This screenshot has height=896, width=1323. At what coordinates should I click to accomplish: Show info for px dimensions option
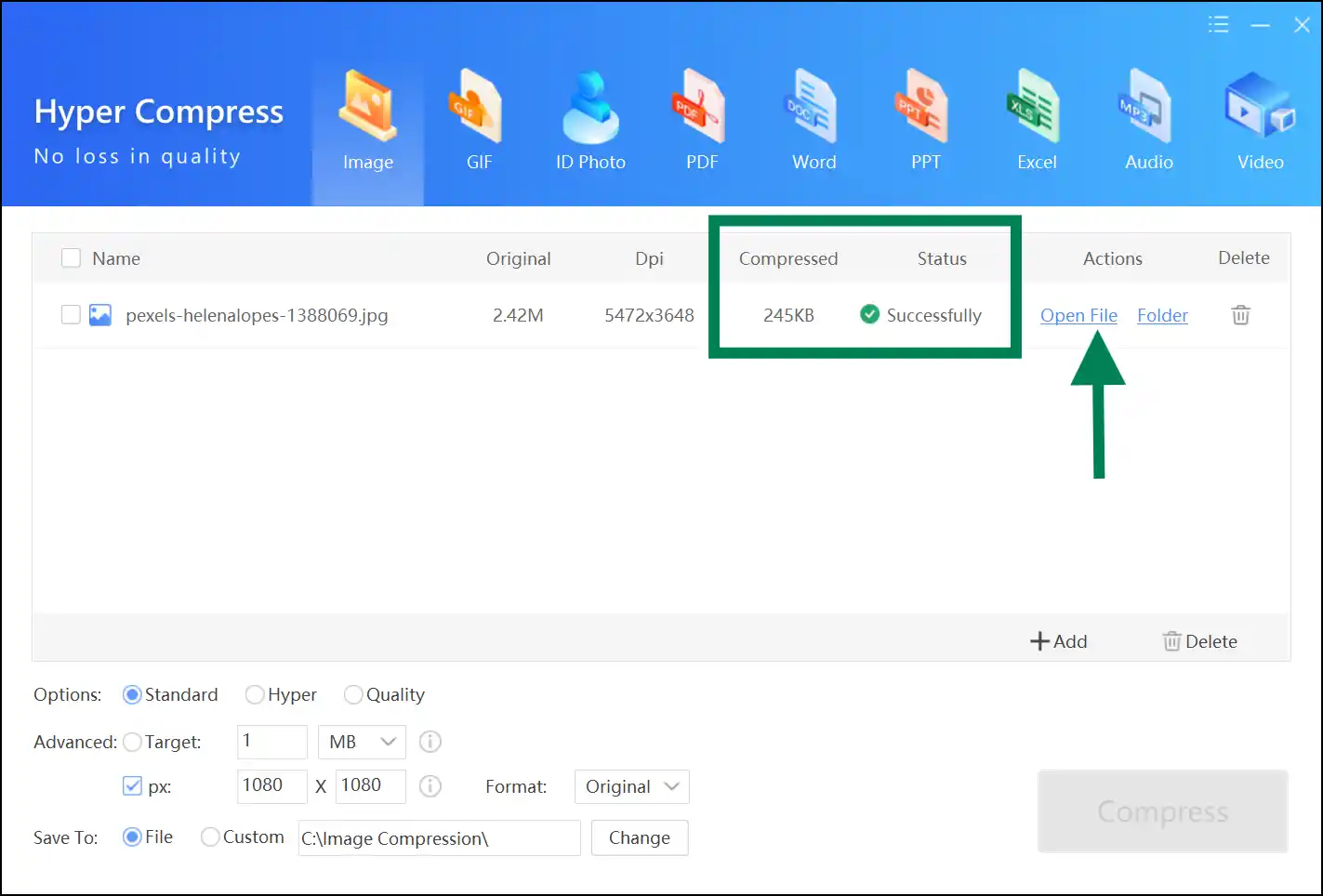(430, 786)
